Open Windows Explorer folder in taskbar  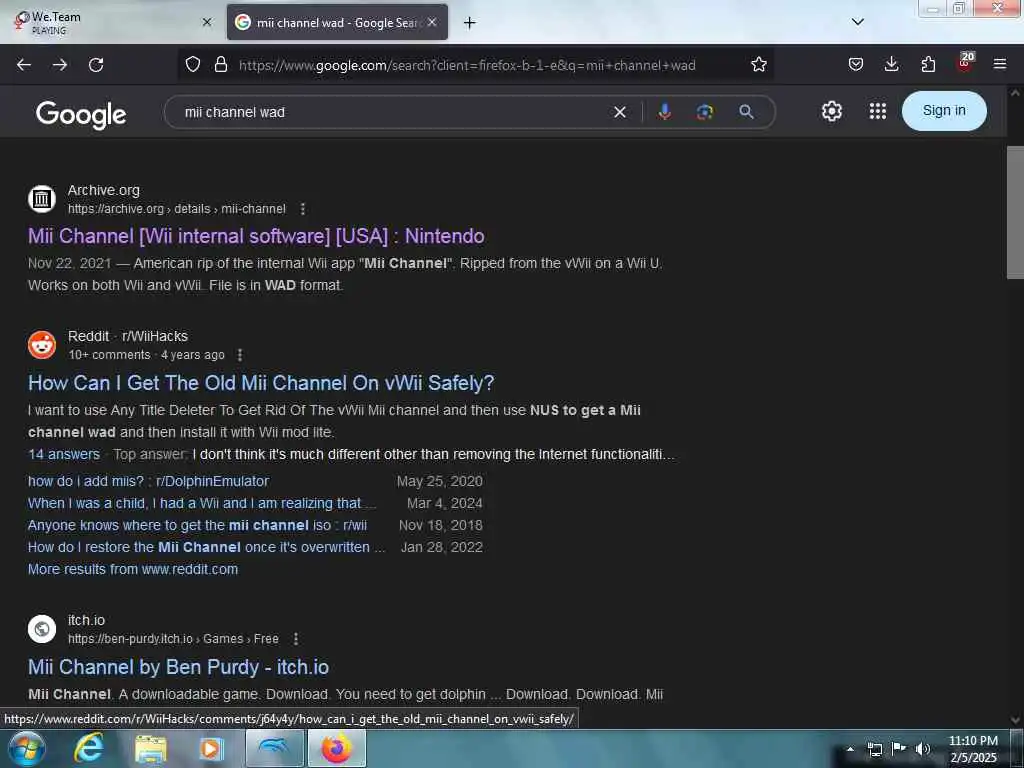pyautogui.click(x=150, y=749)
